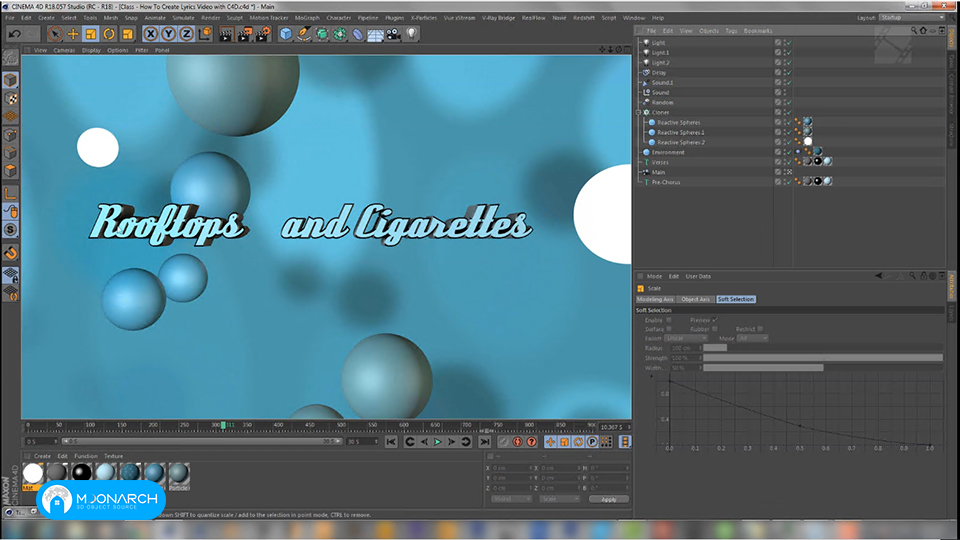The width and height of the screenshot is (960, 540).
Task: Toggle the Y axis lock
Action: click(168, 34)
